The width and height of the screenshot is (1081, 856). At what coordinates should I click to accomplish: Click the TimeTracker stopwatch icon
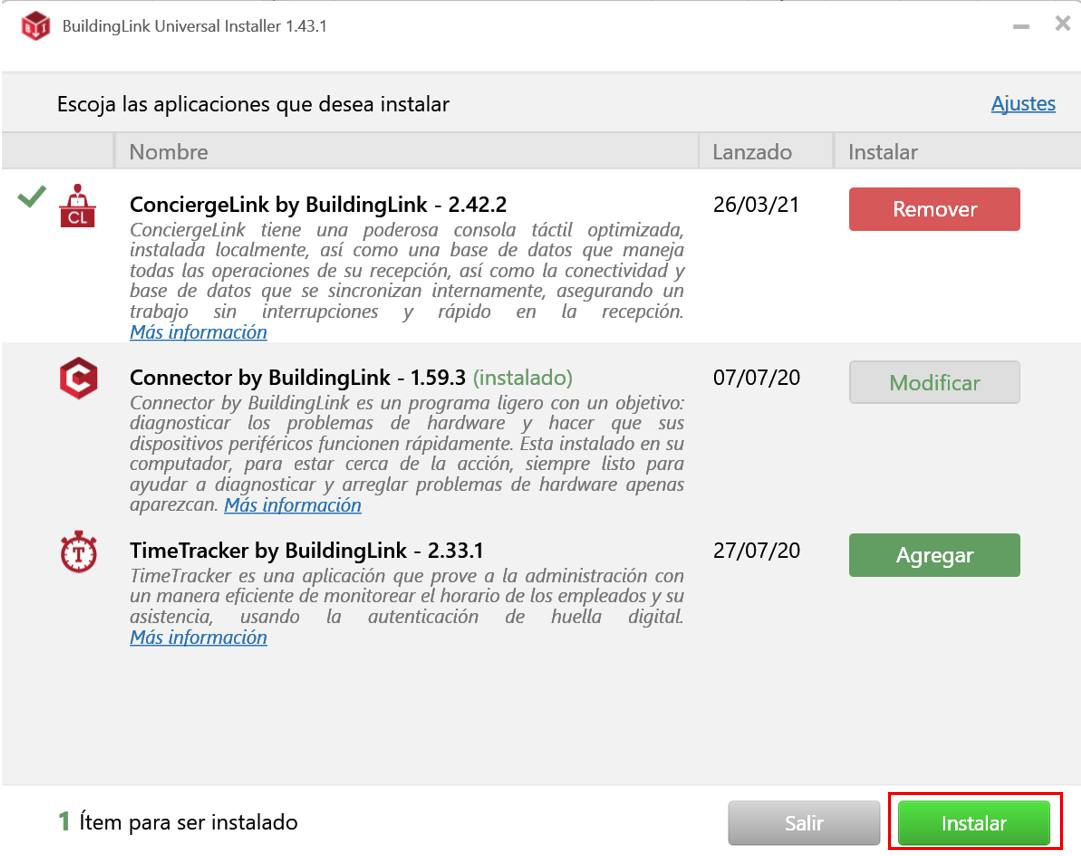point(79,551)
